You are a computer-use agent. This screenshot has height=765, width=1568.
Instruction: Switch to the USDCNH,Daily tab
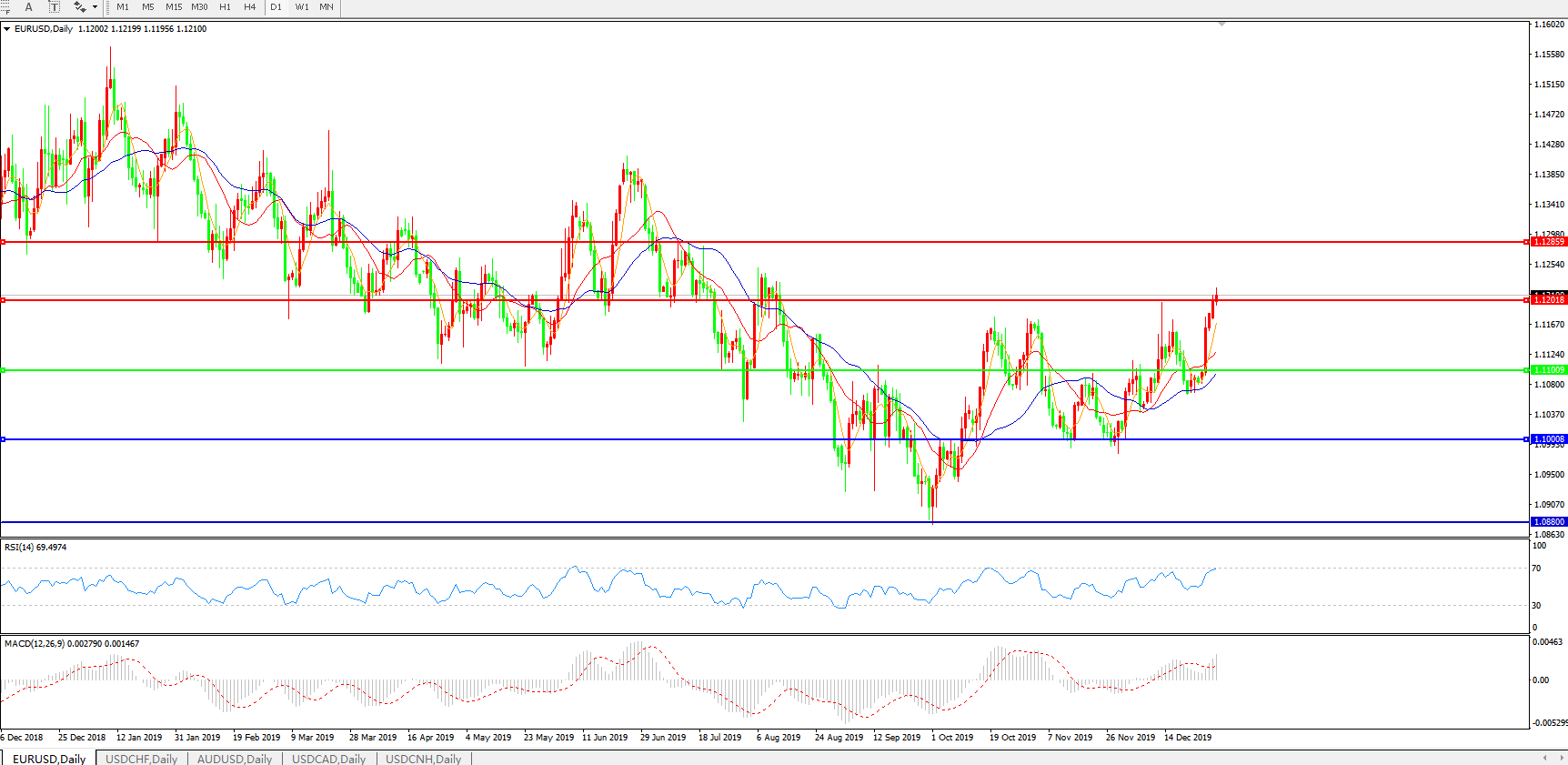click(423, 759)
